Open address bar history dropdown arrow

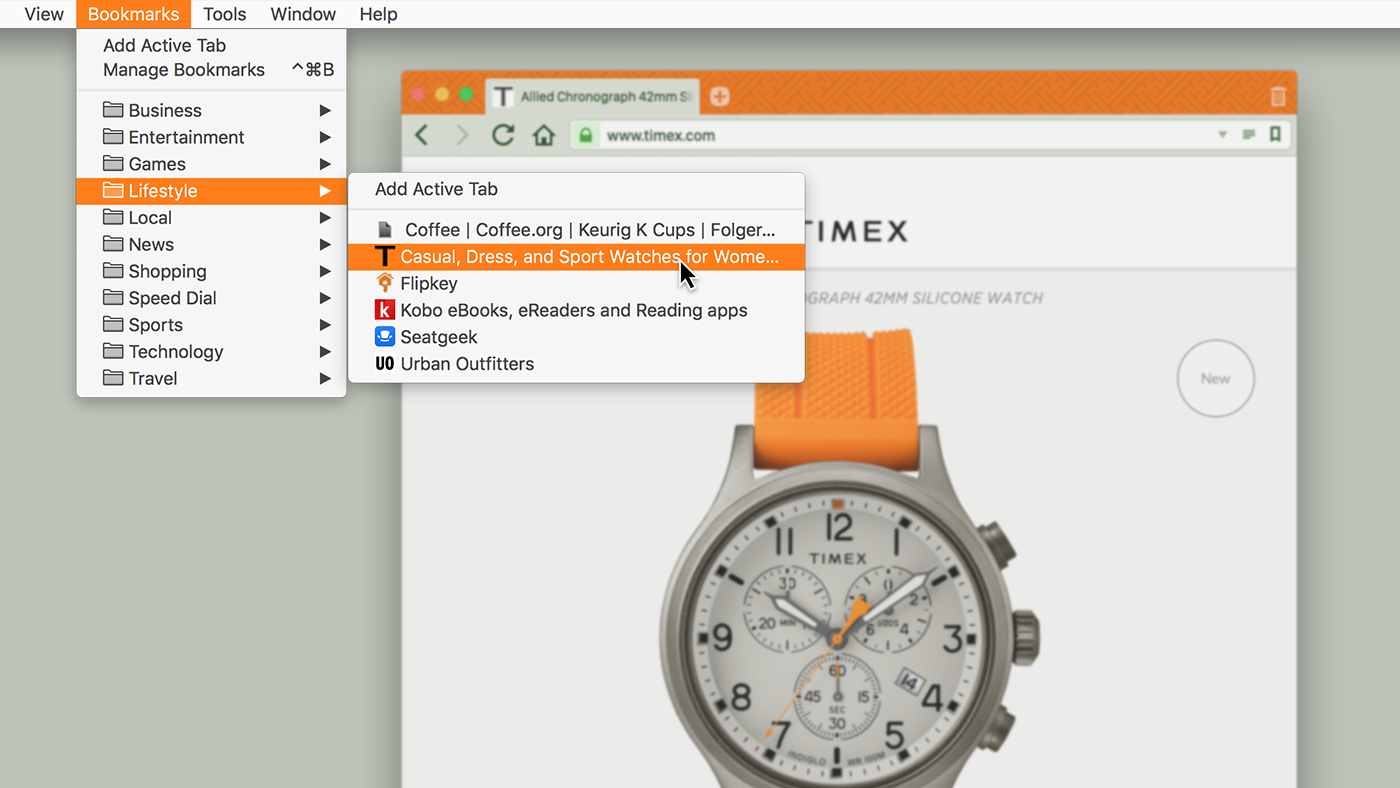(1222, 135)
